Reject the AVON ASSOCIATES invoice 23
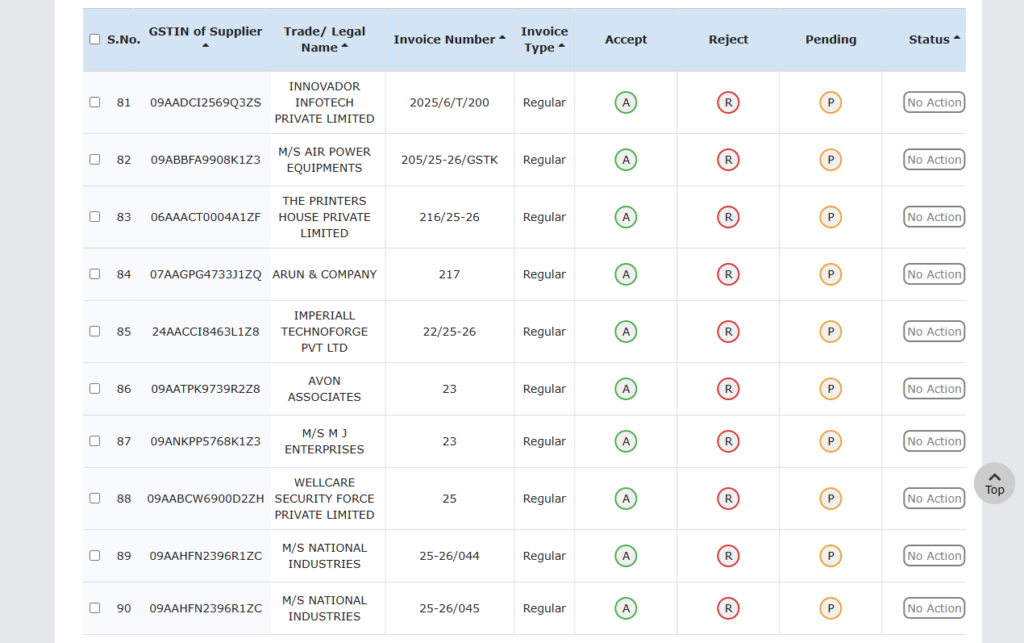 pyautogui.click(x=728, y=389)
